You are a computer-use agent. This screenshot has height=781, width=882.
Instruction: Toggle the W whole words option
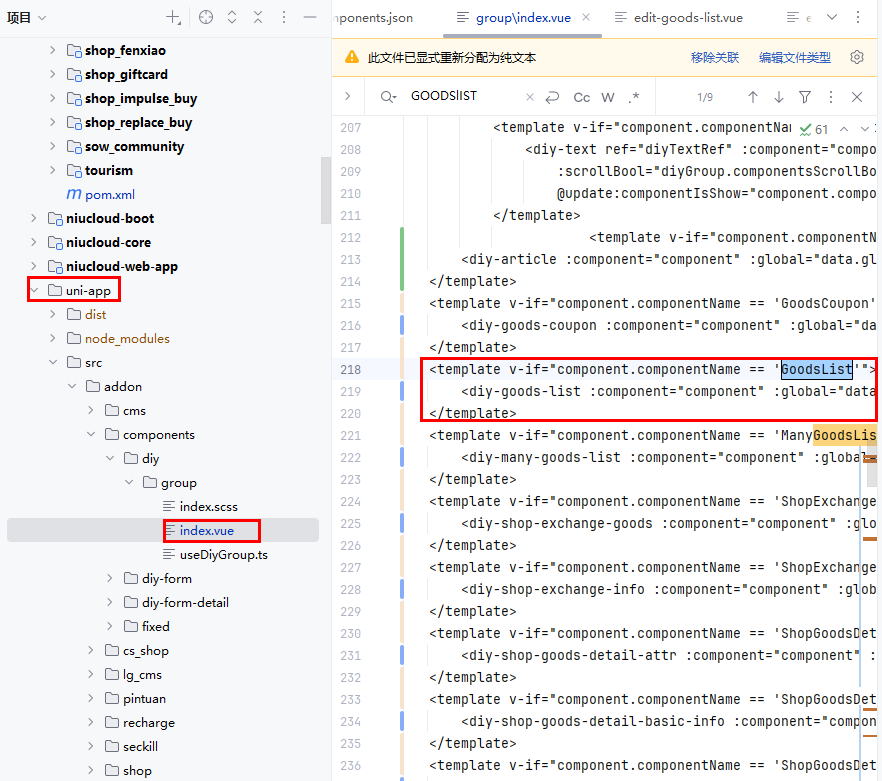pyautogui.click(x=608, y=97)
